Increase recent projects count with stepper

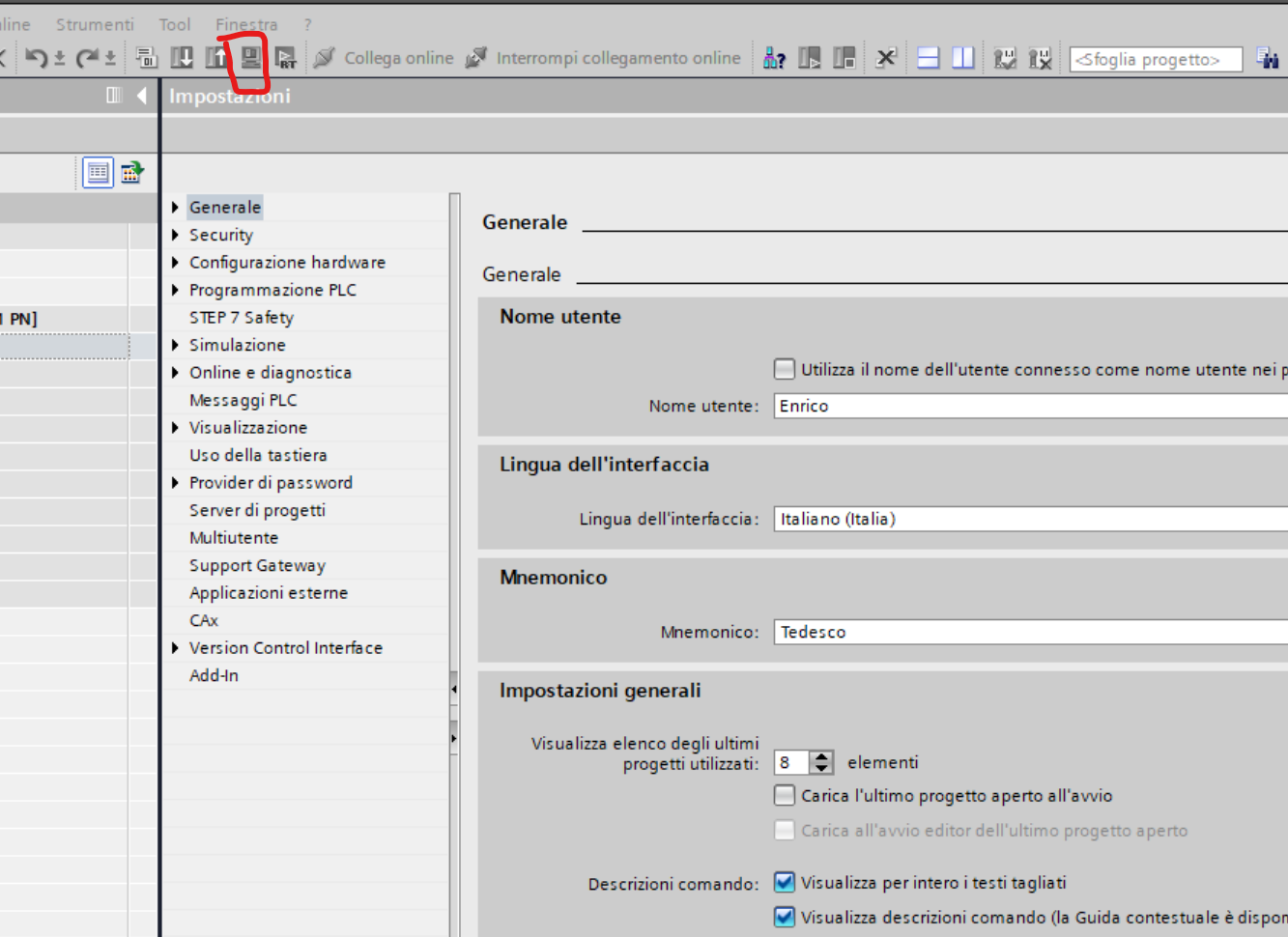[821, 756]
